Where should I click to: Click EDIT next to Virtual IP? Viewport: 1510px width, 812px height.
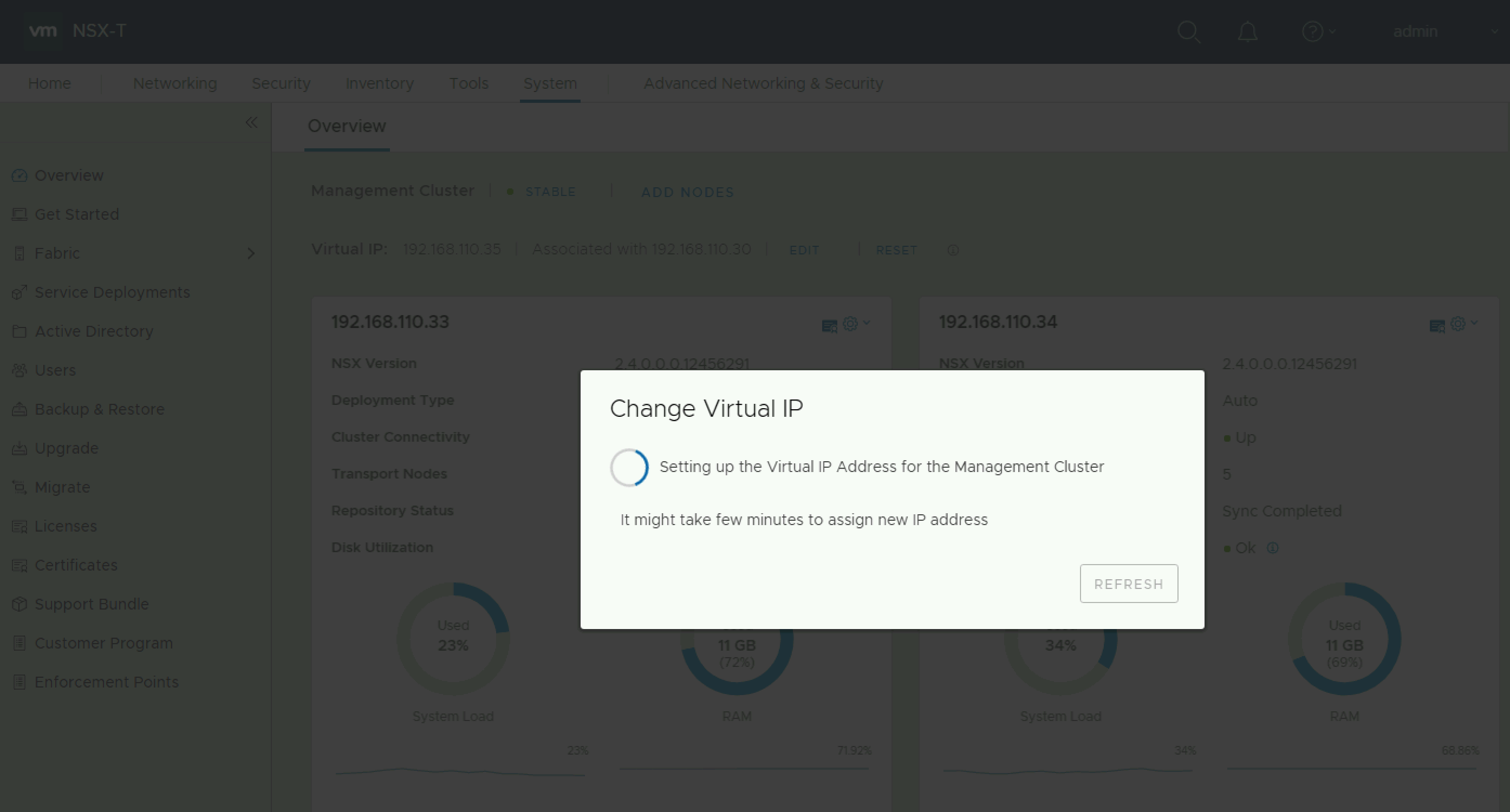coord(804,250)
